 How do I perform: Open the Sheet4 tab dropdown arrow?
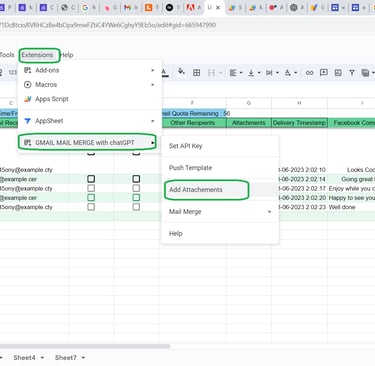pyautogui.click(x=42, y=358)
